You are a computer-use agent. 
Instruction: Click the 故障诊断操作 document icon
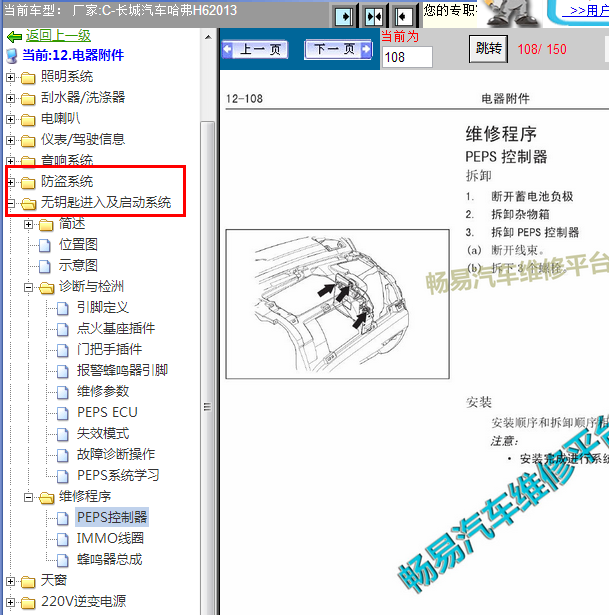click(63, 455)
